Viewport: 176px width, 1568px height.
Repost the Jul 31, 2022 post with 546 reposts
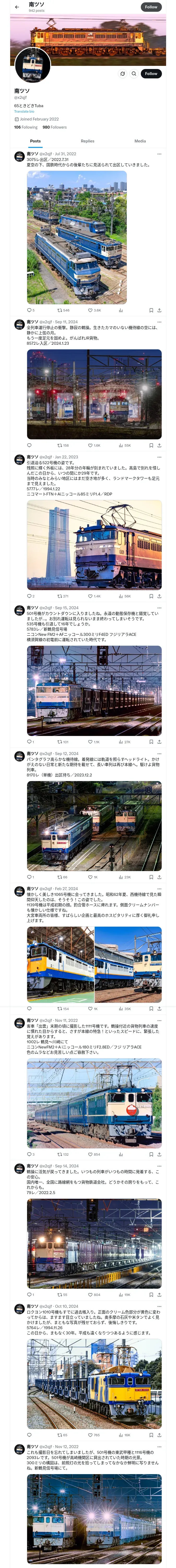coord(63,310)
